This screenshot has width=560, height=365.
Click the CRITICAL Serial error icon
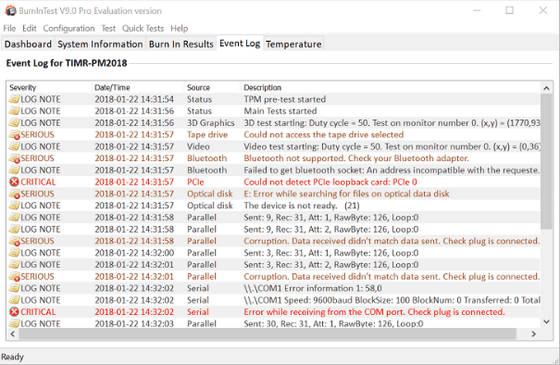[x=14, y=312]
